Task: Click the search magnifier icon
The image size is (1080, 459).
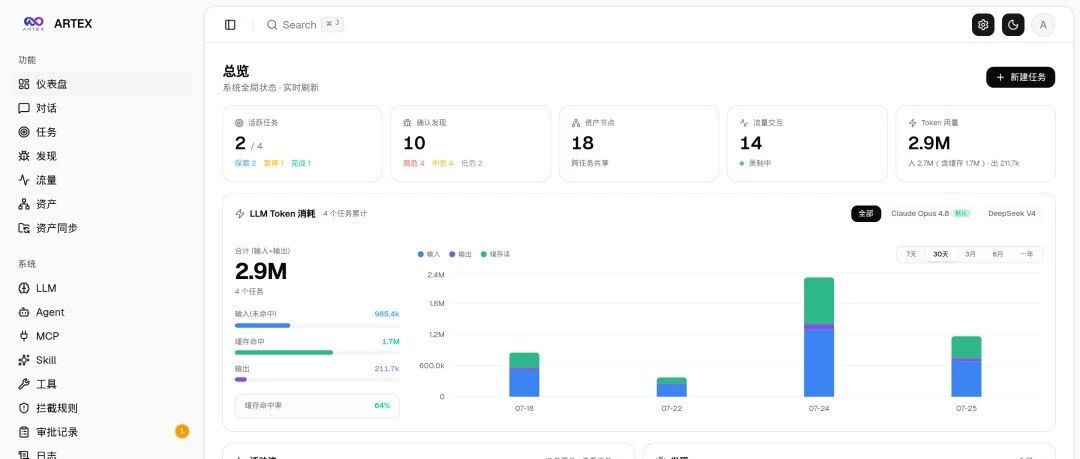Action: coord(272,25)
